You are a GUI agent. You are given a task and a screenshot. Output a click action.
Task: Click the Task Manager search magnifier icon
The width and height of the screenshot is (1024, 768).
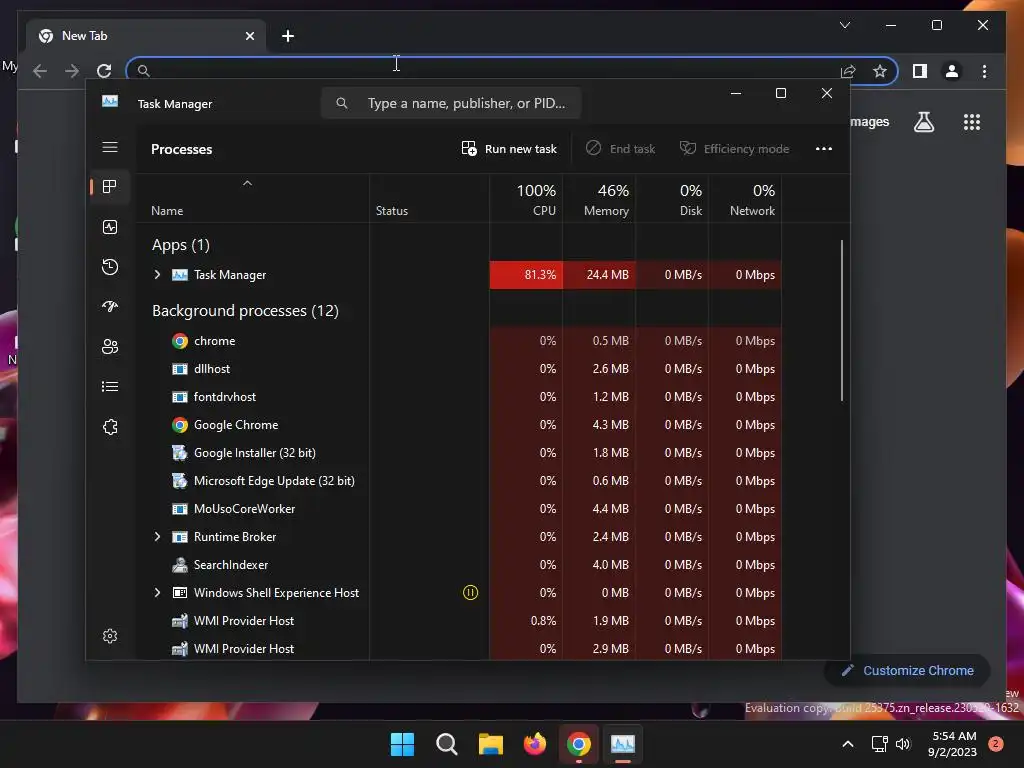(342, 103)
